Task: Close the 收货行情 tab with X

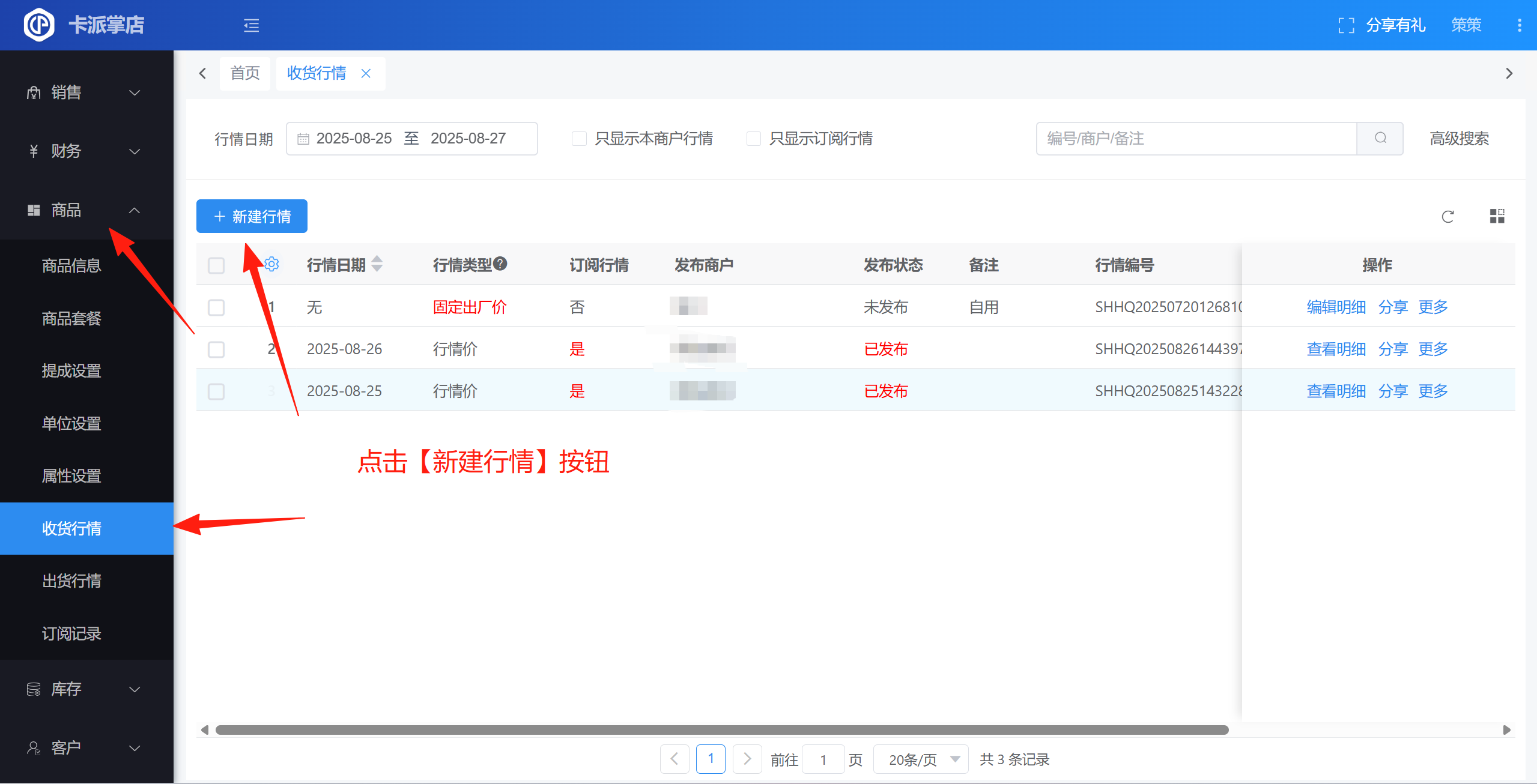Action: pos(366,73)
